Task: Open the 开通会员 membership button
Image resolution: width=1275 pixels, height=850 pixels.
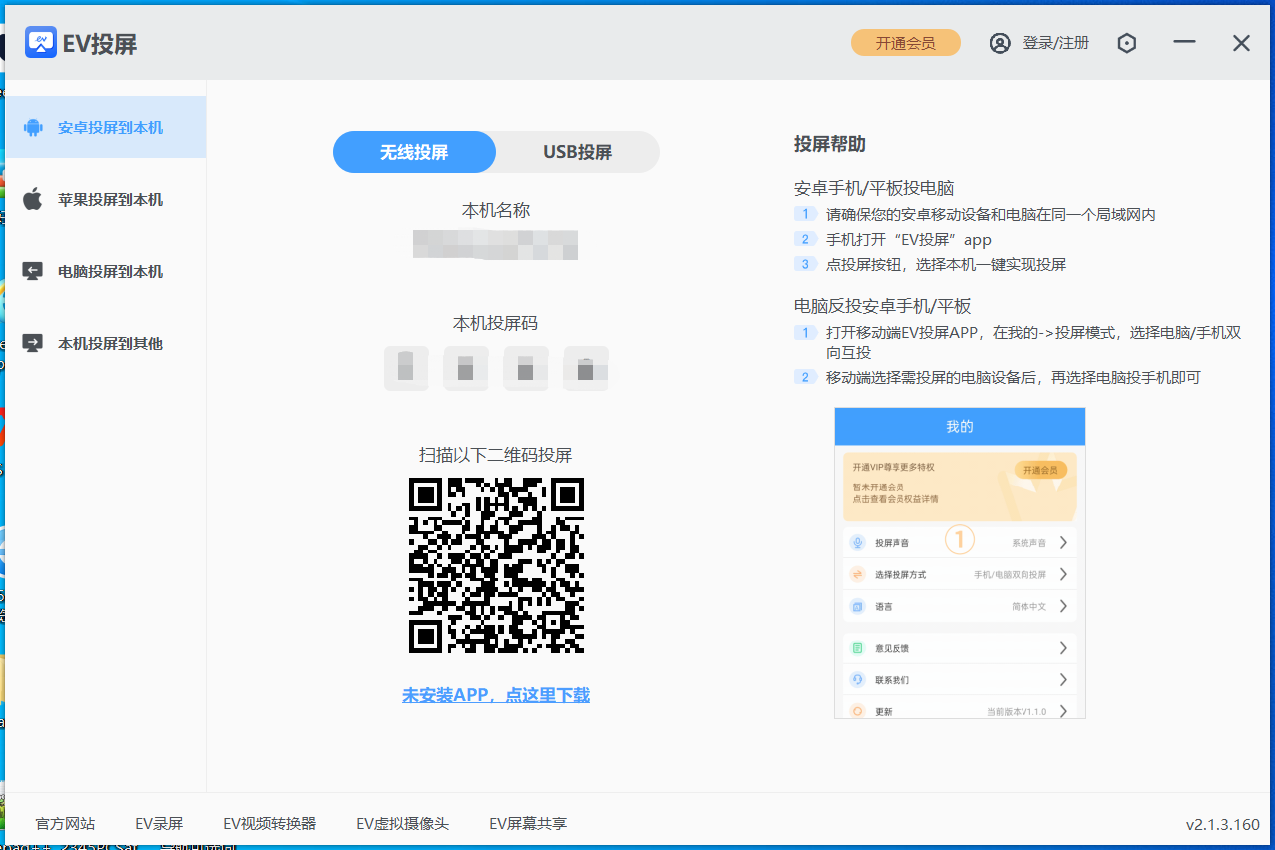Action: click(906, 43)
